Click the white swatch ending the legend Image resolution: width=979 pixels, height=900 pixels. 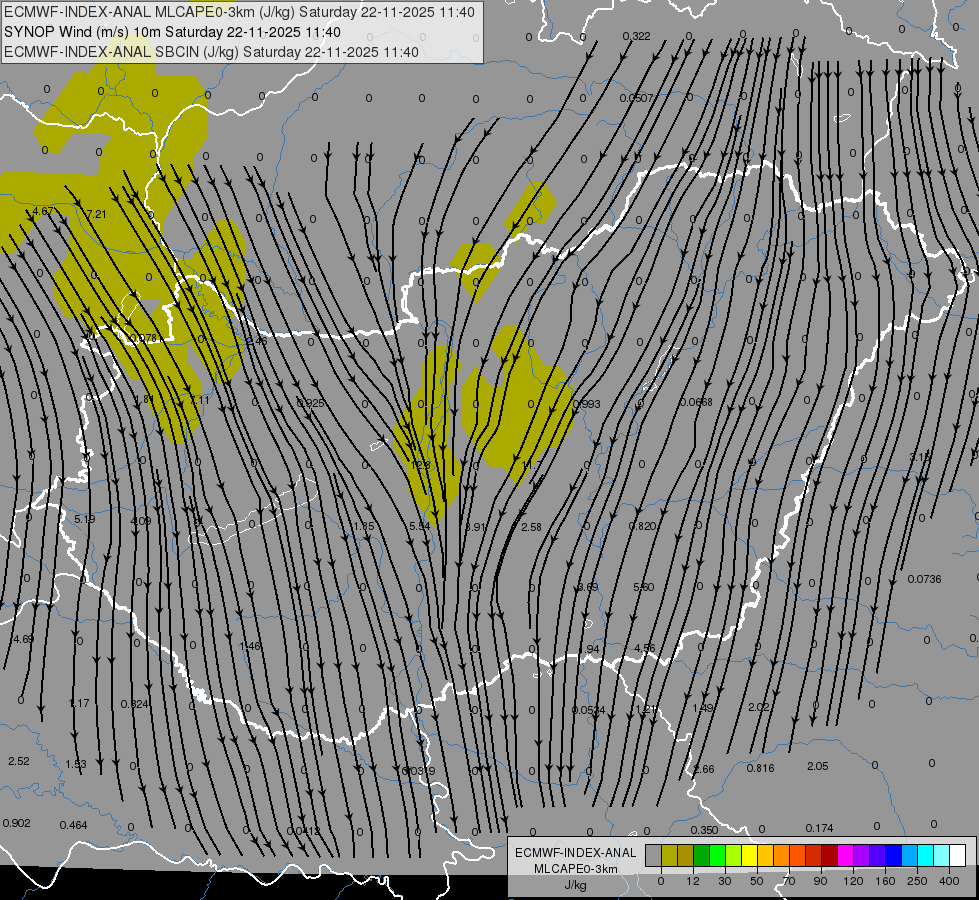click(958, 855)
